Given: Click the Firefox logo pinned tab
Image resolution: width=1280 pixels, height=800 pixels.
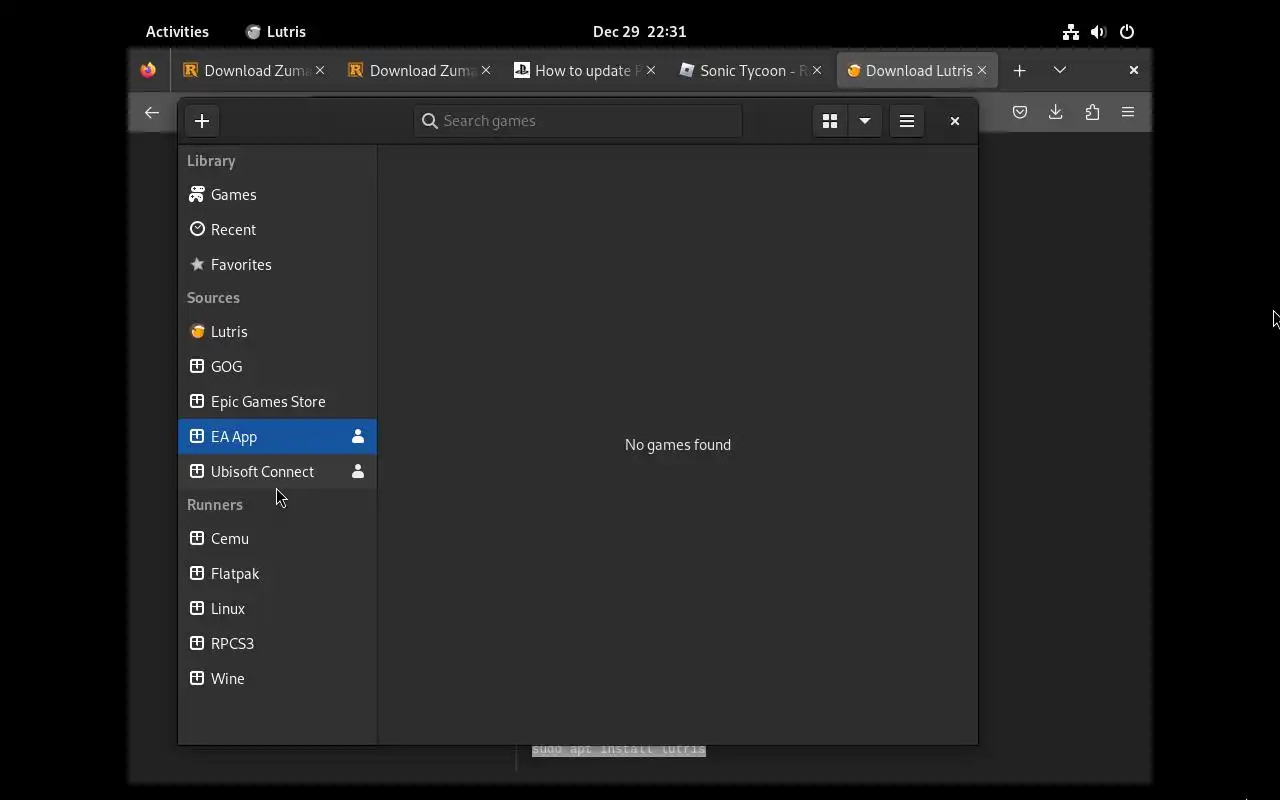Looking at the screenshot, I should click(x=148, y=70).
